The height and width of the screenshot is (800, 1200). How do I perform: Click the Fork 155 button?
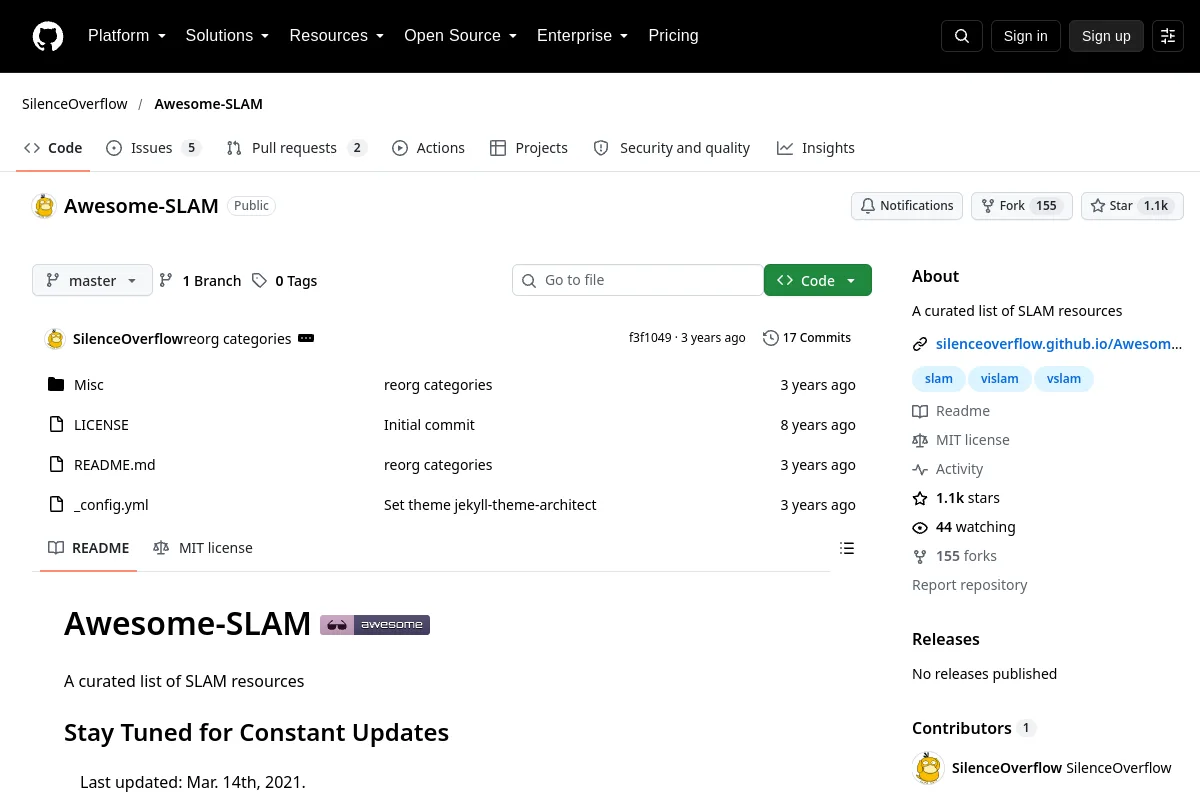pyautogui.click(x=1022, y=206)
